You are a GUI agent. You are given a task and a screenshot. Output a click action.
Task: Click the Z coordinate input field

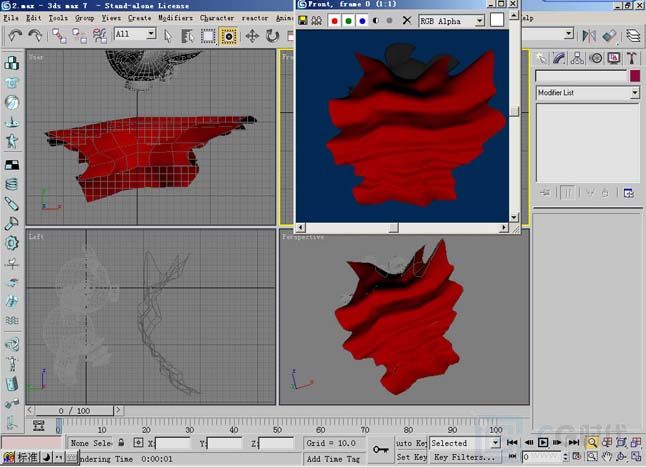tap(276, 443)
